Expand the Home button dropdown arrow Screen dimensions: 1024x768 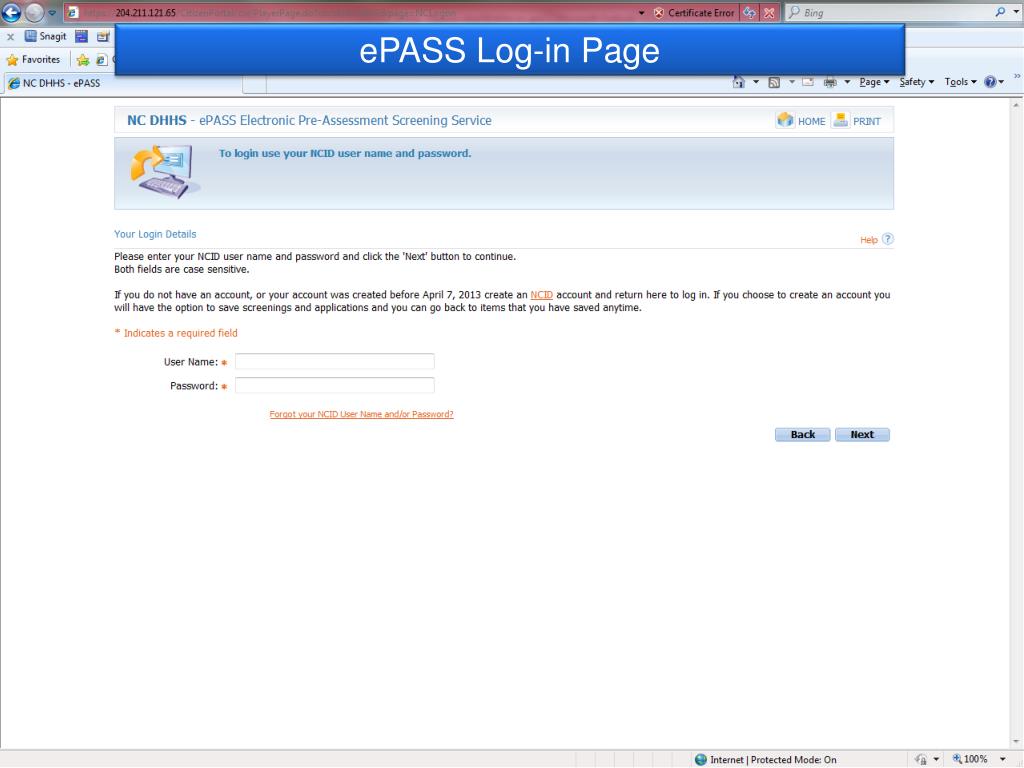tap(756, 82)
